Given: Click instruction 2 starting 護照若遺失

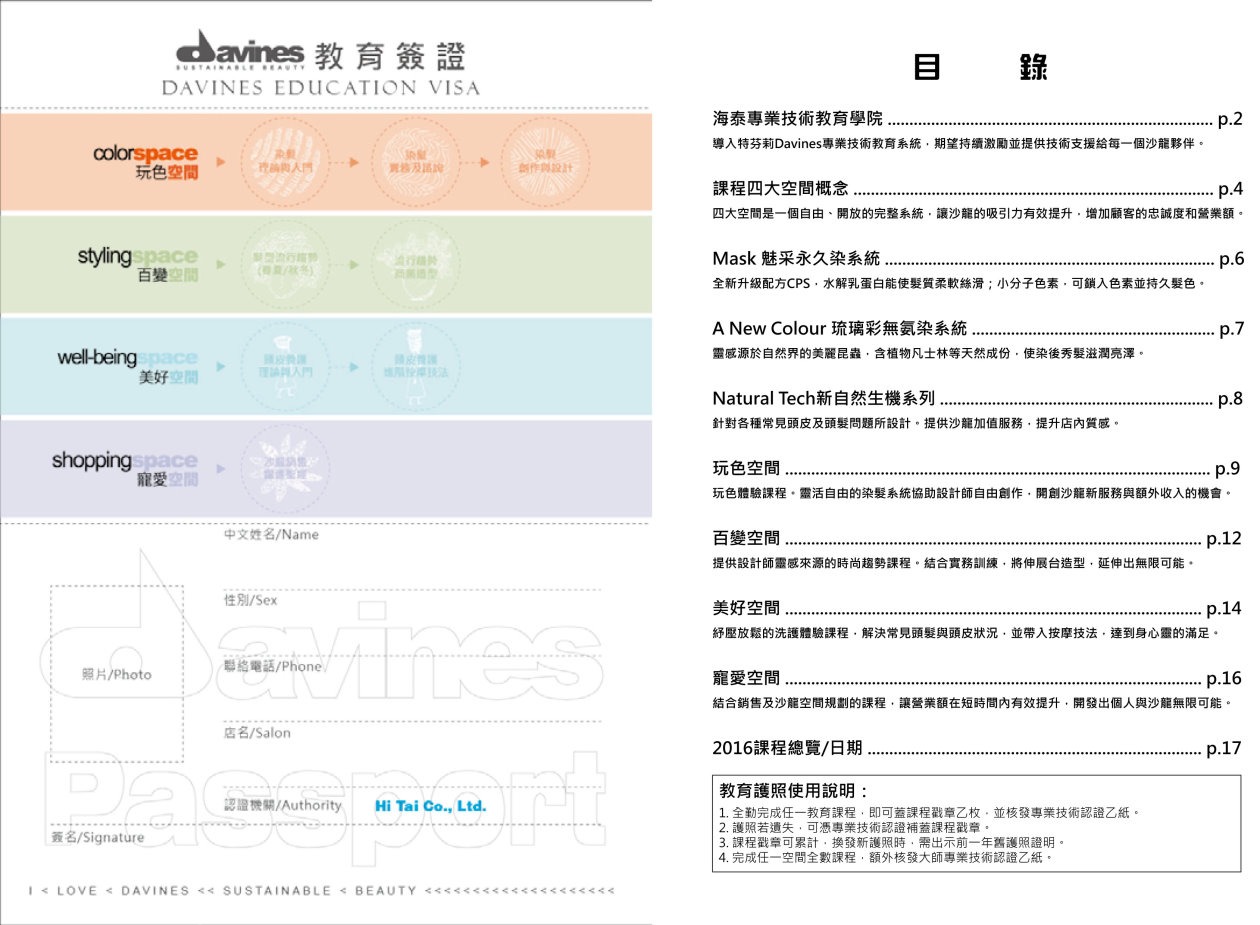Looking at the screenshot, I should [854, 828].
